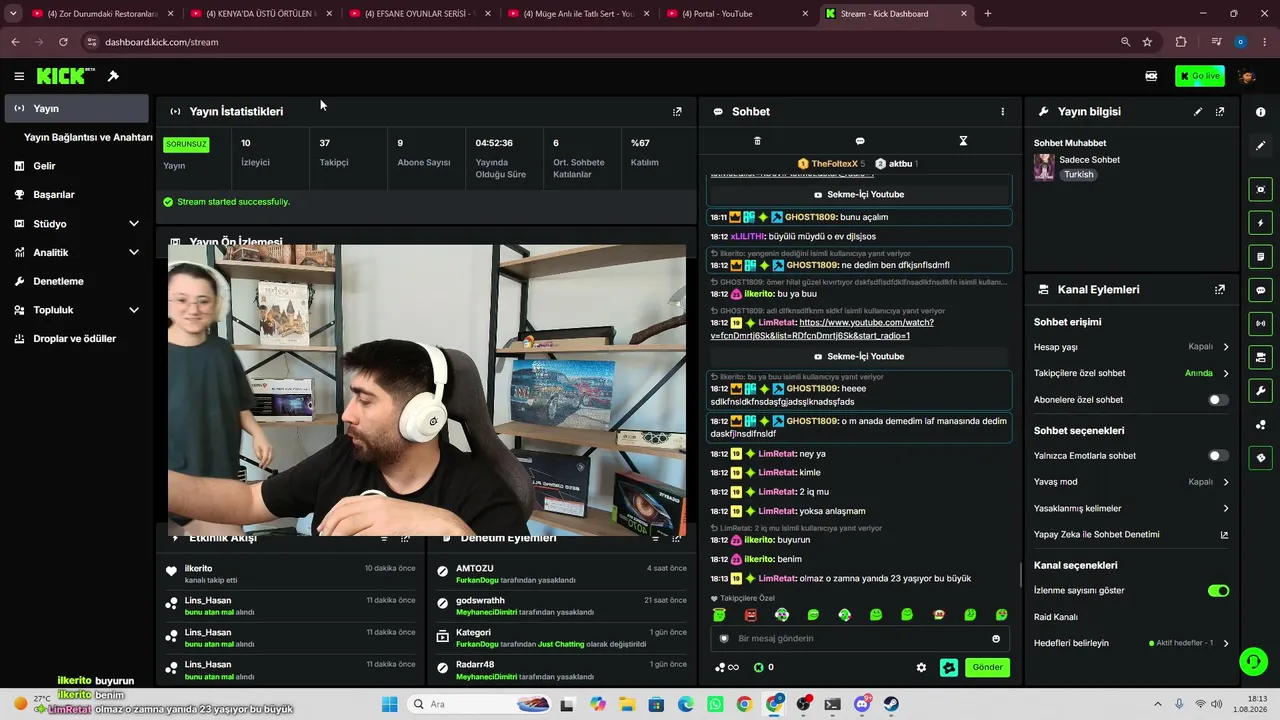Screen dimensions: 1280x720
Task: Click the ilkerito follow event in Etkinlik Akışı
Action: (x=291, y=574)
